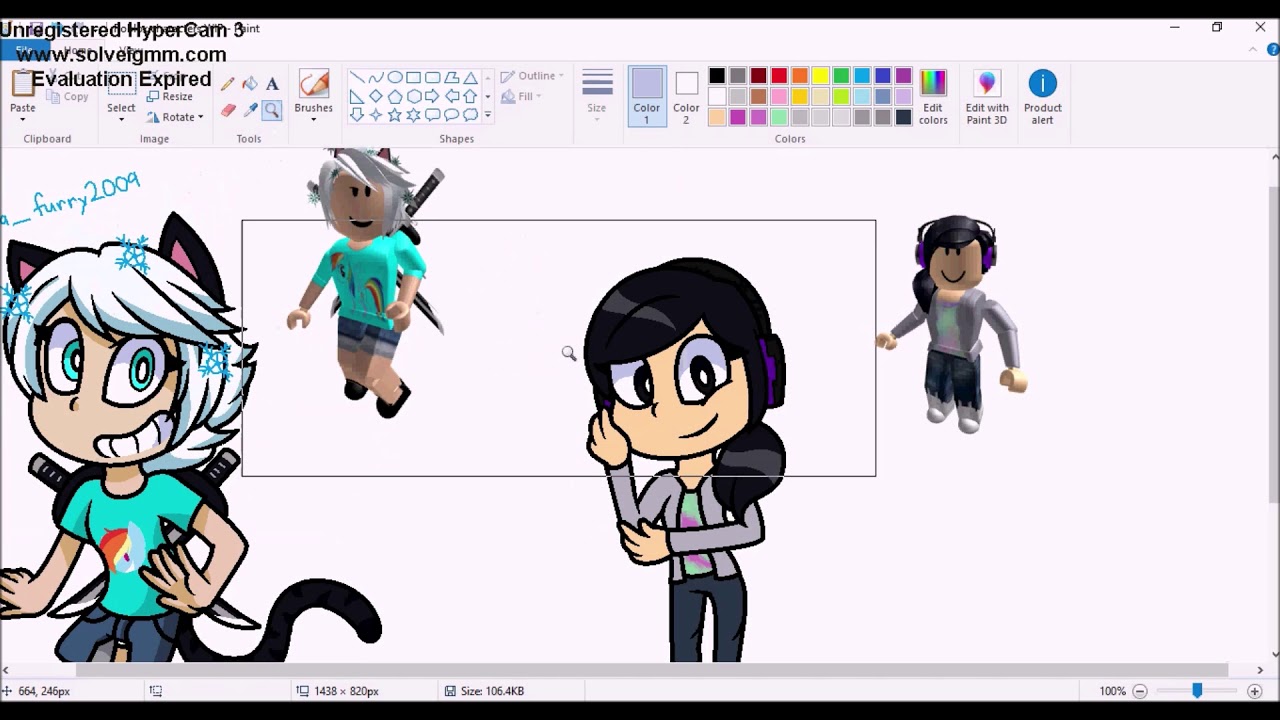This screenshot has width=1280, height=720.
Task: Choose the Oval shape
Action: click(x=395, y=78)
